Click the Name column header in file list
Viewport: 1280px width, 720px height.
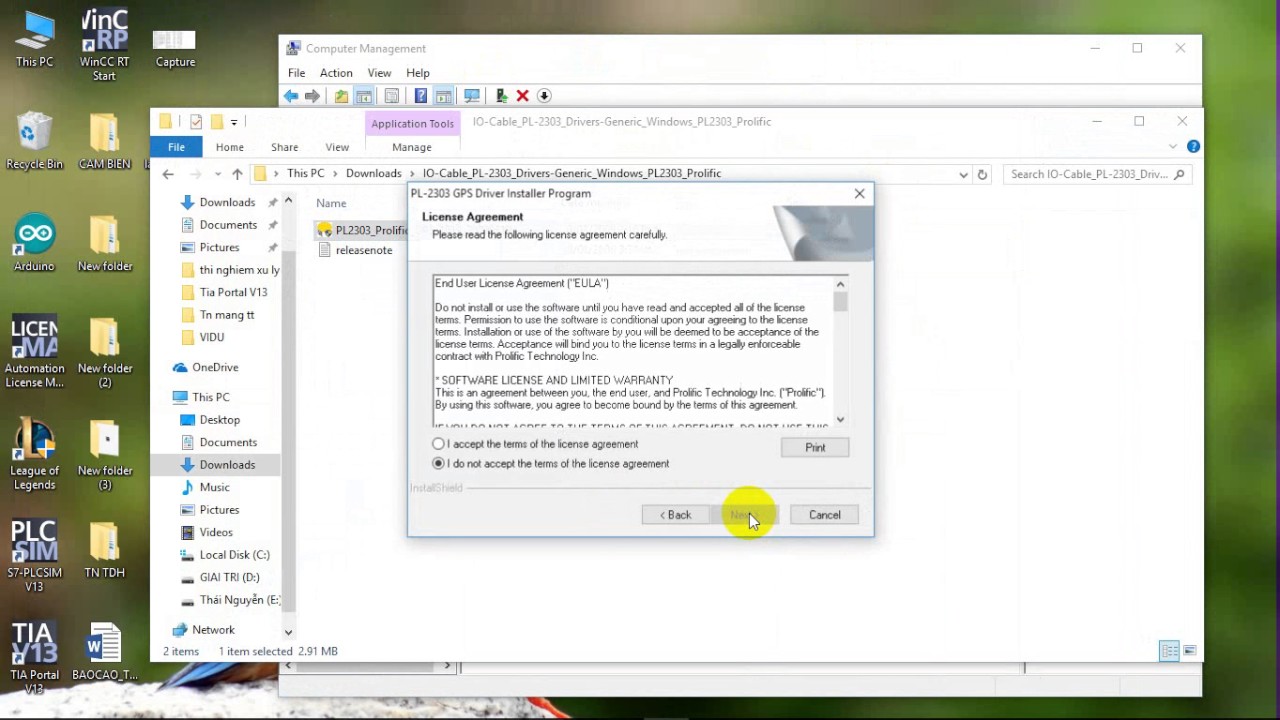[x=331, y=203]
